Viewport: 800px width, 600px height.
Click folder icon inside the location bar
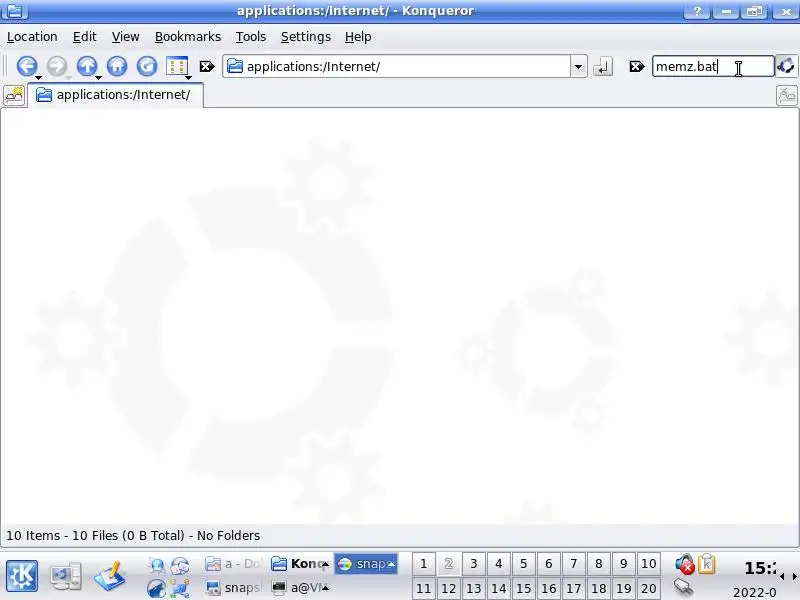point(235,66)
